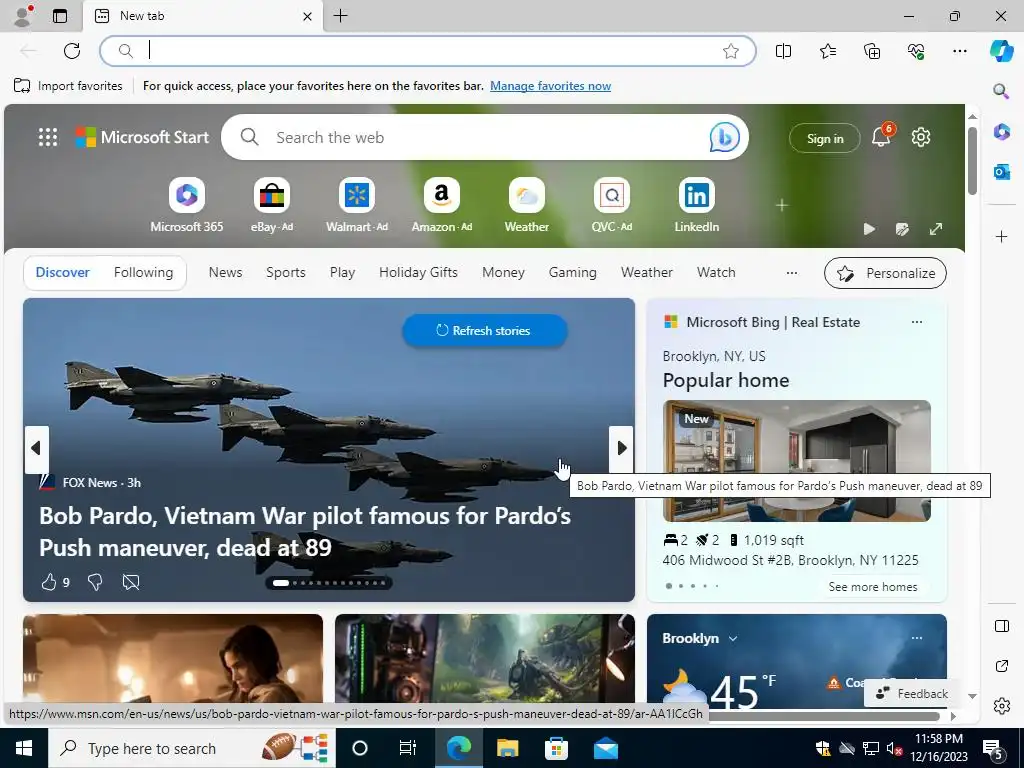This screenshot has width=1024, height=768.
Task: Click Refresh stories button
Action: coord(485,330)
